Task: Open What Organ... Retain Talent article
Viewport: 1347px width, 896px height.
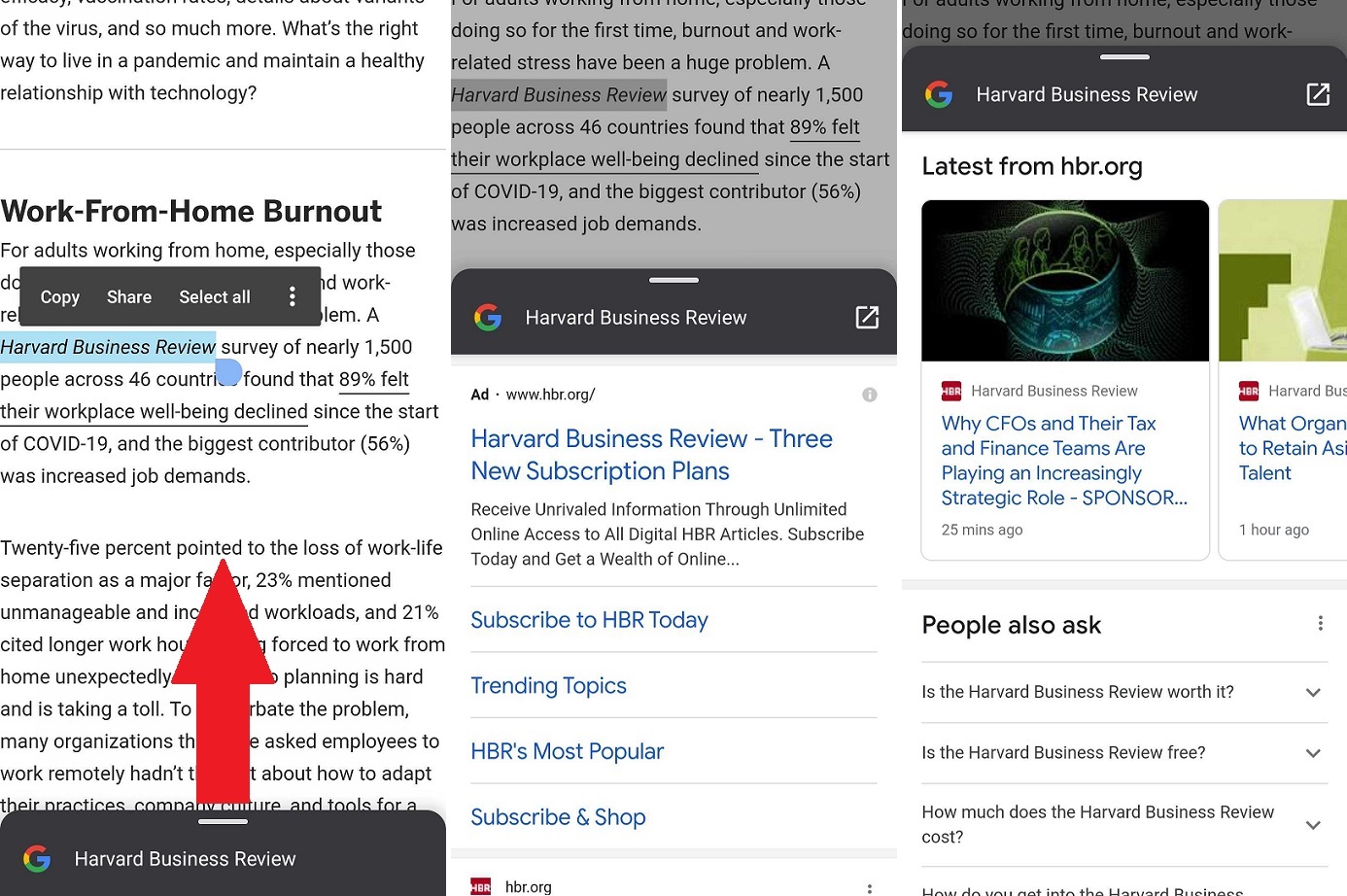Action: pos(1293,448)
